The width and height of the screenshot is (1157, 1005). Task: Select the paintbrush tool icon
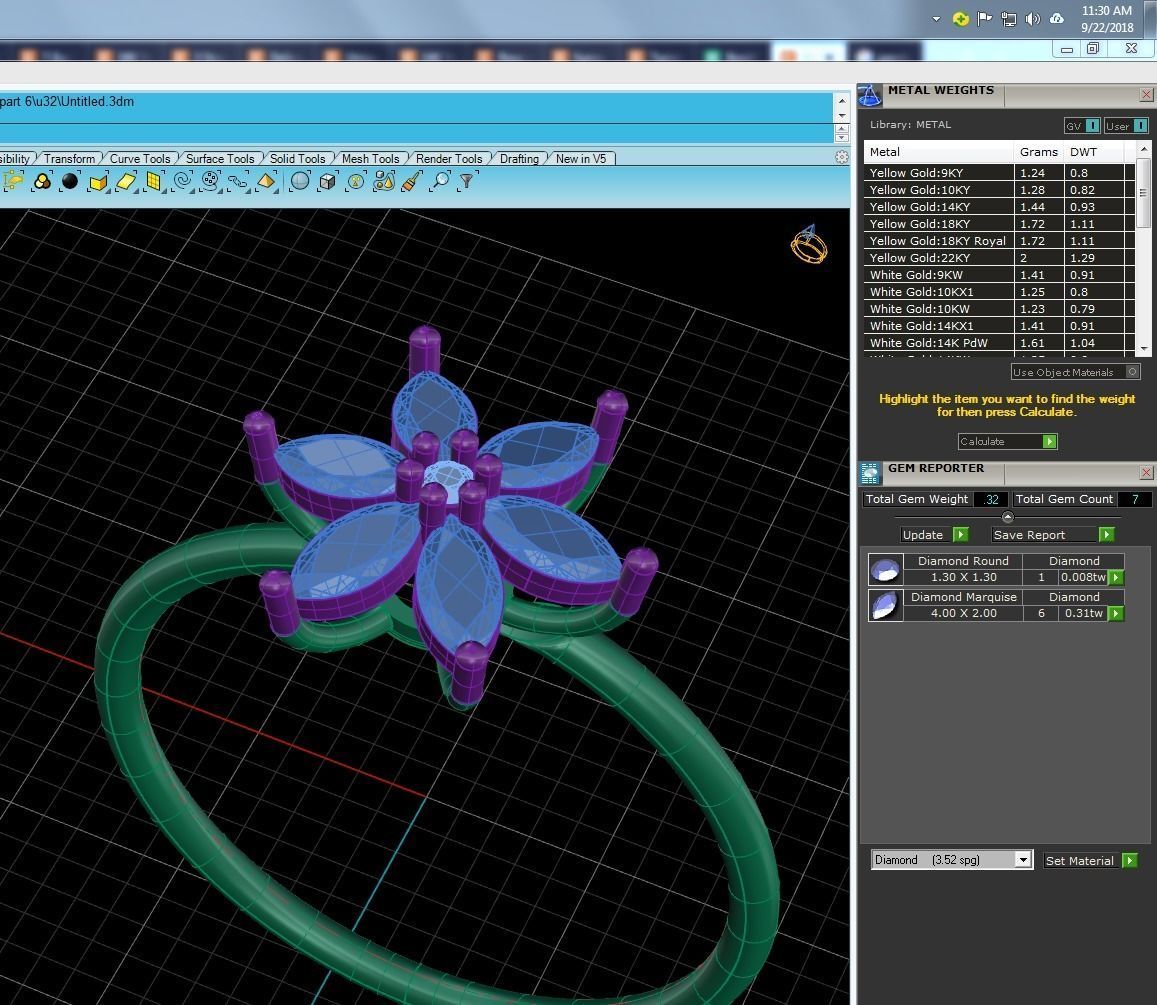[x=412, y=181]
